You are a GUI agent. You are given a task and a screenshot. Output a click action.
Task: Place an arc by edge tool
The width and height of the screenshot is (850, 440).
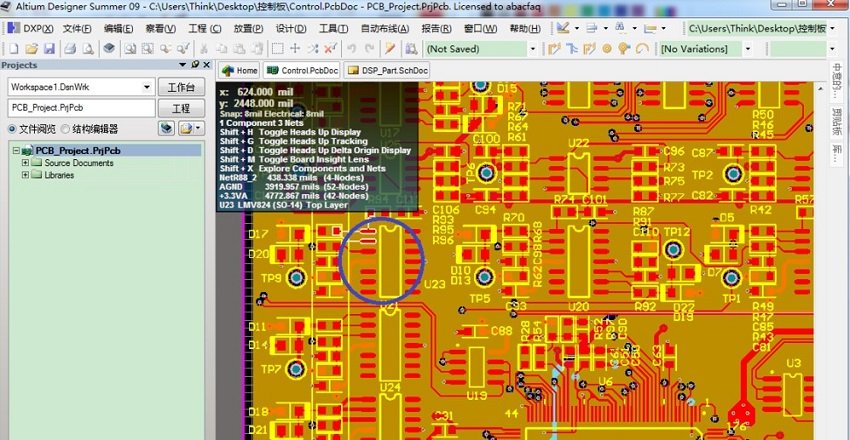click(642, 49)
